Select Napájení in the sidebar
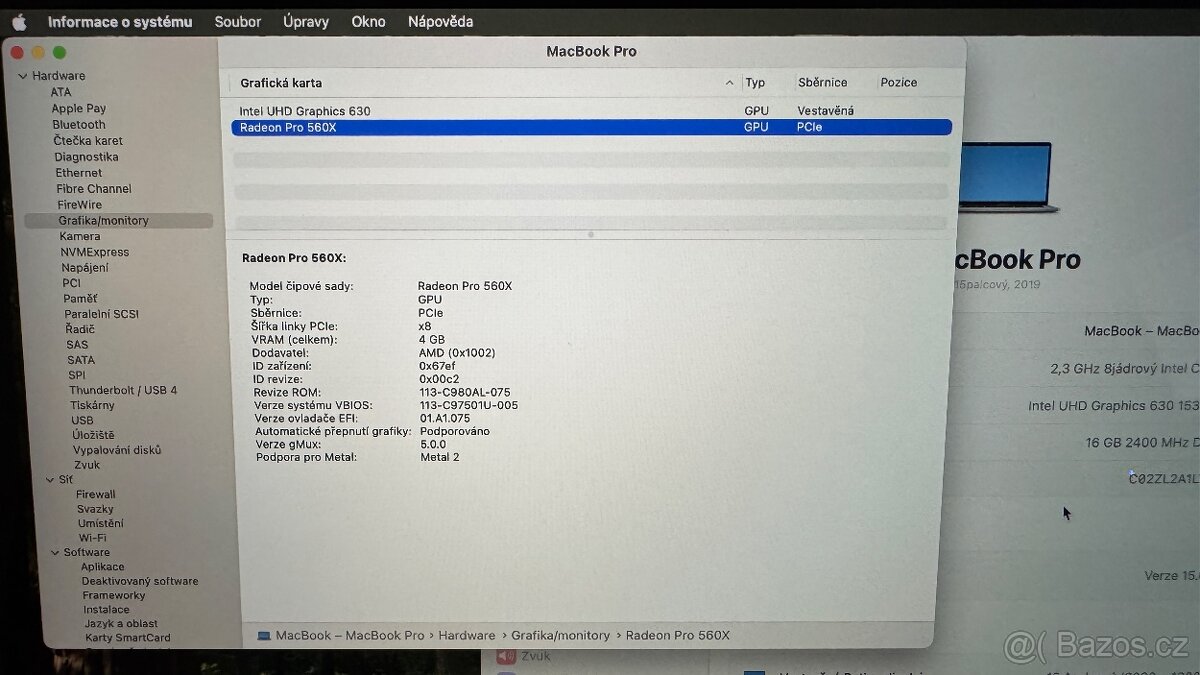The image size is (1200, 675). (x=85, y=267)
